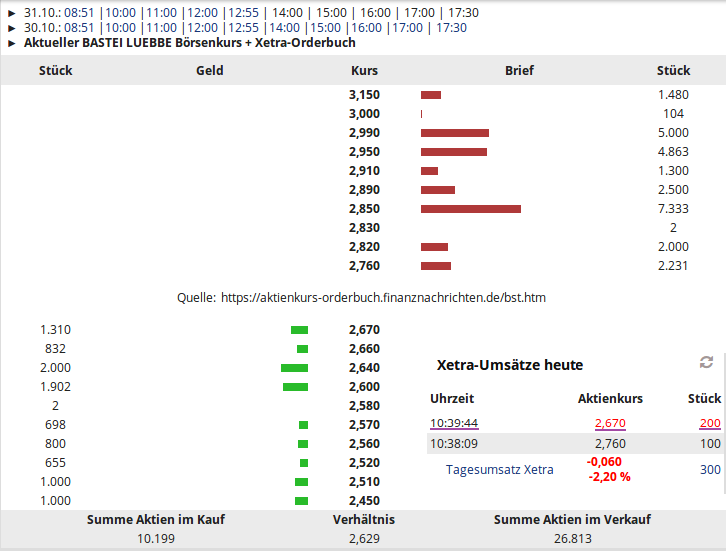Open 30.10. snapshot at 08:51
726x551 pixels.
pyautogui.click(x=79, y=28)
